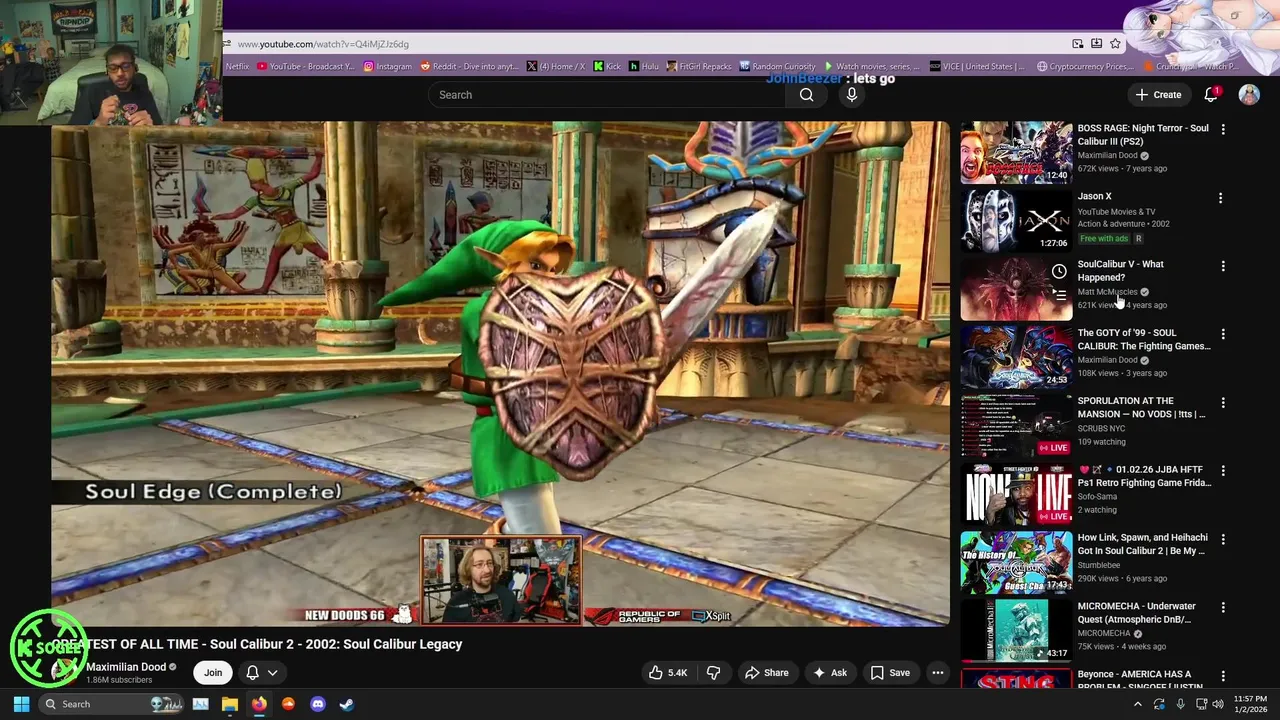Activate voice search microphone

pos(852,95)
